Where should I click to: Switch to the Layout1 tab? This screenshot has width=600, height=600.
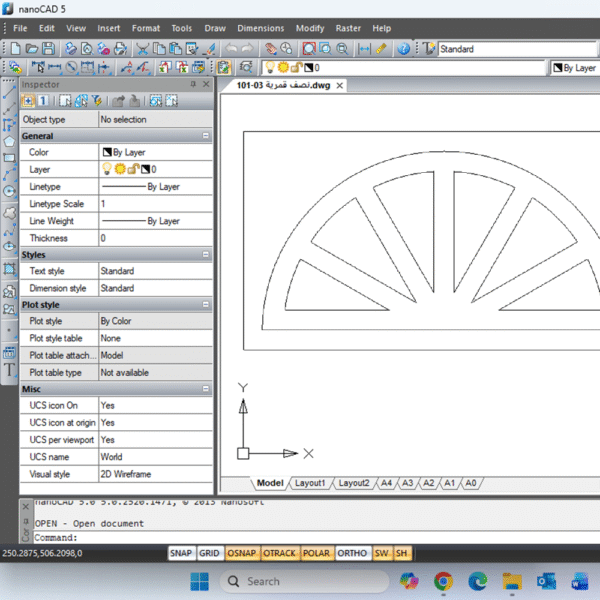[x=310, y=483]
